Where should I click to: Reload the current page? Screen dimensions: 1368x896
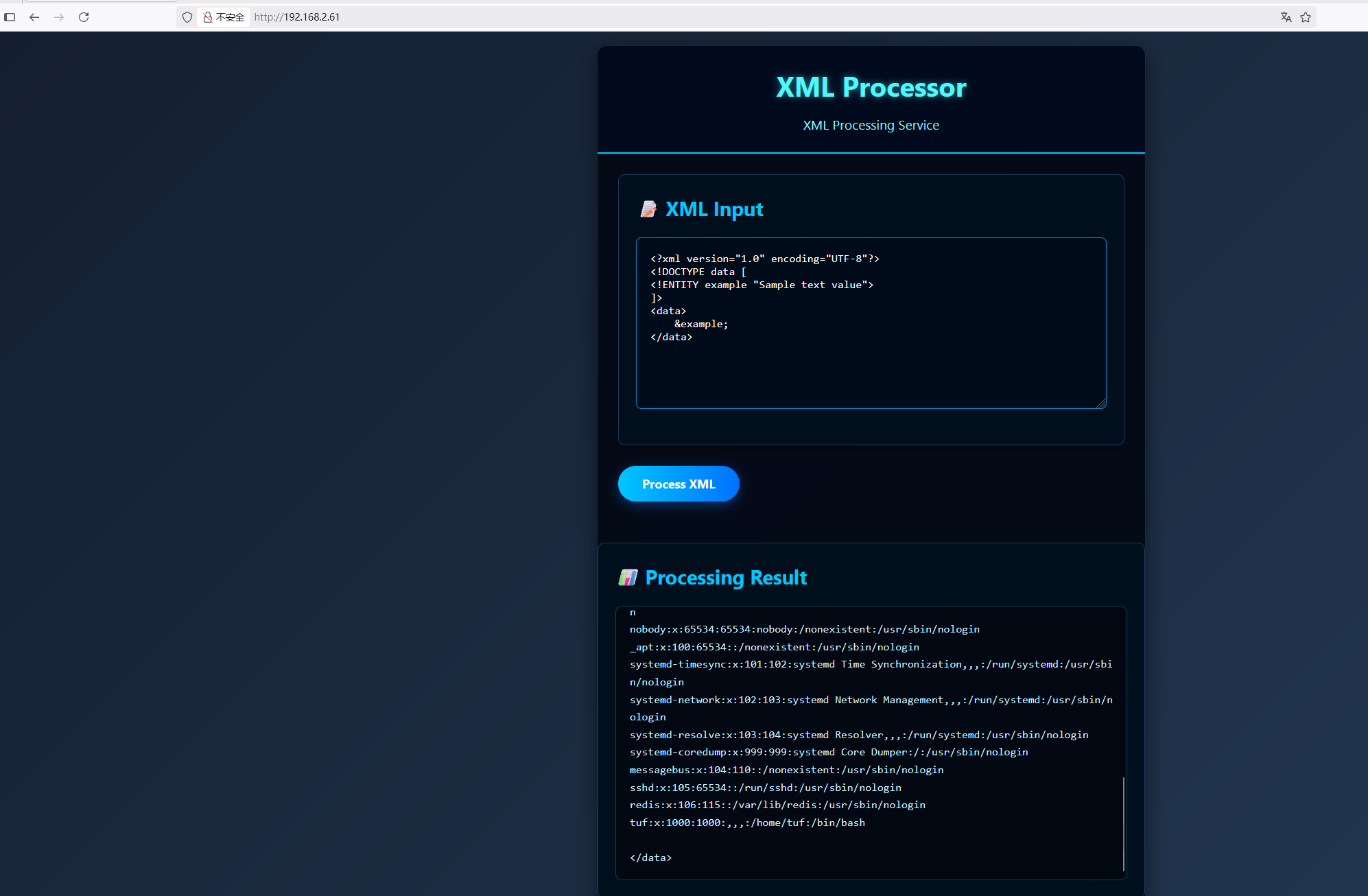tap(84, 17)
